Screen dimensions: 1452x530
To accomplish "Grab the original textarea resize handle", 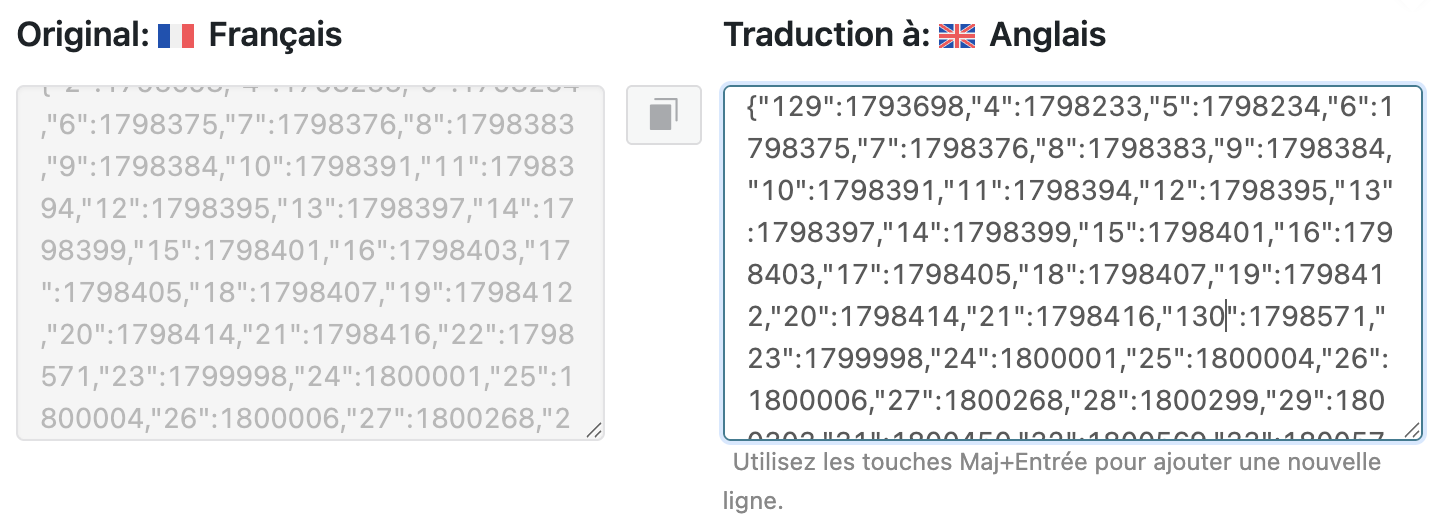I will tap(594, 430).
